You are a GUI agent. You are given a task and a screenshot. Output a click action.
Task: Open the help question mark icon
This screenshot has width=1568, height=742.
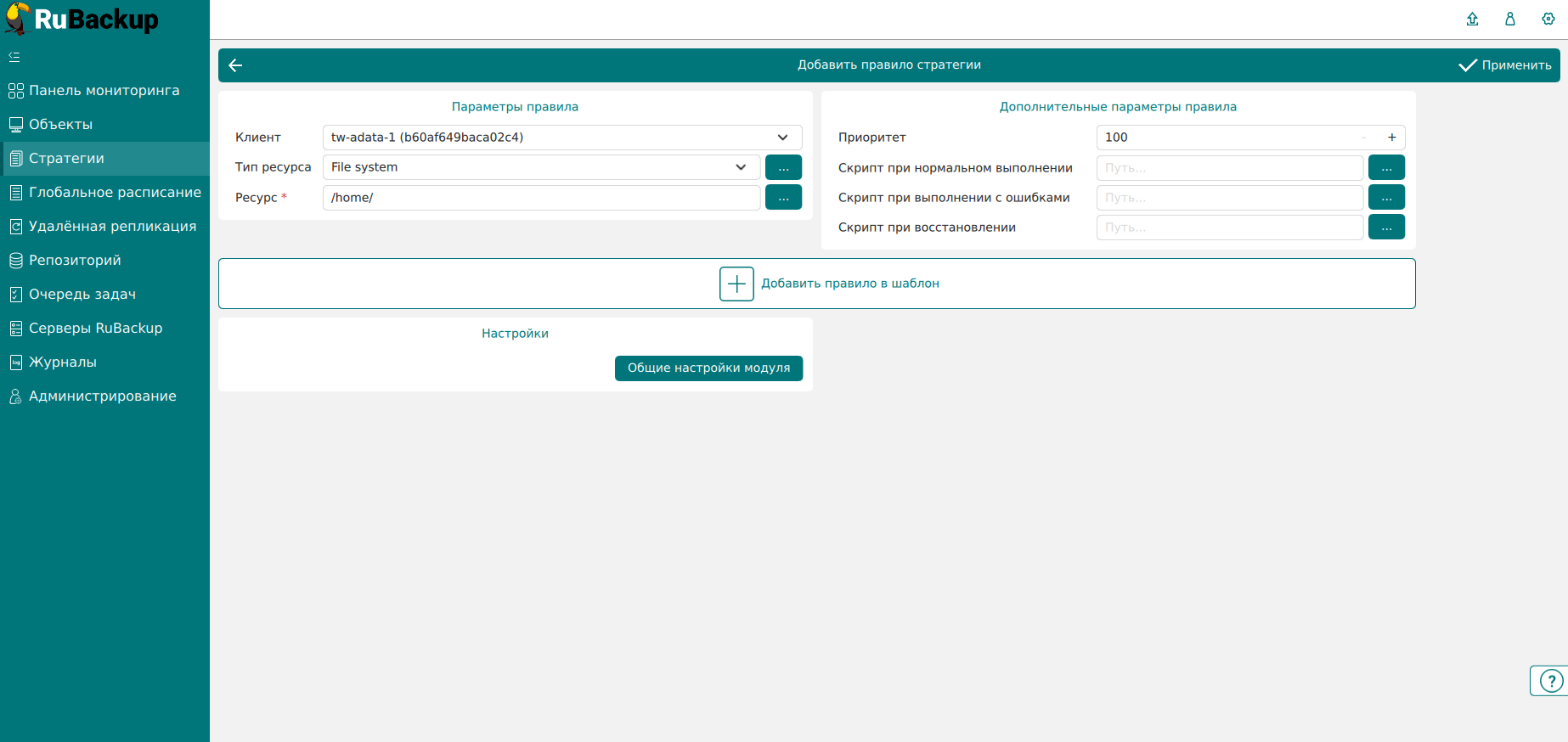click(1551, 681)
